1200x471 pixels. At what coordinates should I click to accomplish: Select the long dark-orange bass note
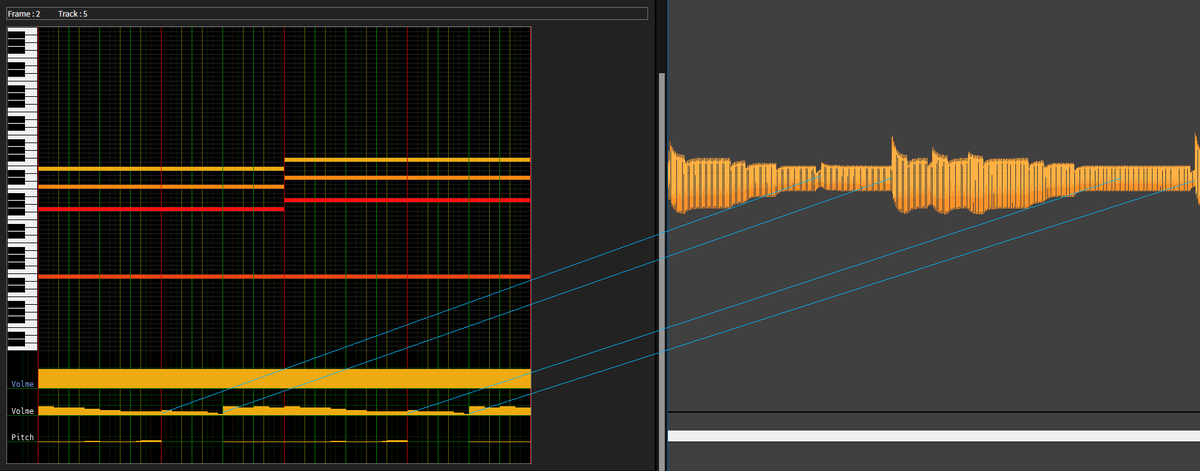point(284,276)
